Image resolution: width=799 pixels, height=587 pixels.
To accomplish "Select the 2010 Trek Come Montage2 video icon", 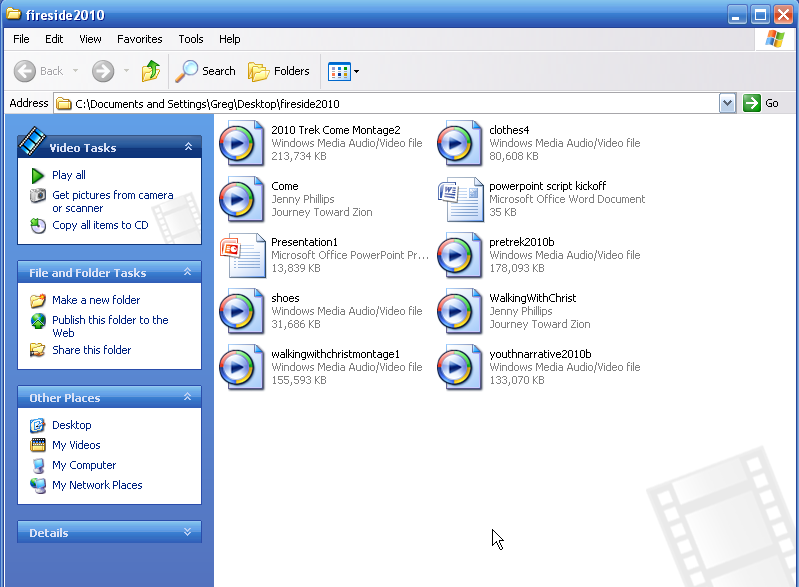I will pyautogui.click(x=240, y=143).
